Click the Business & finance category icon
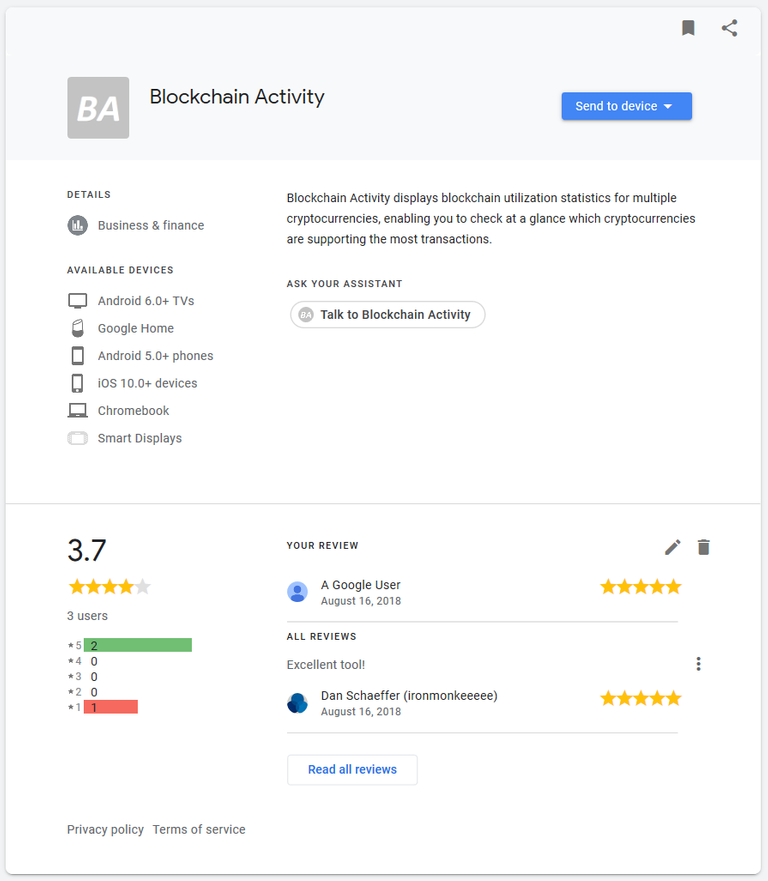The width and height of the screenshot is (768, 881). click(x=77, y=225)
